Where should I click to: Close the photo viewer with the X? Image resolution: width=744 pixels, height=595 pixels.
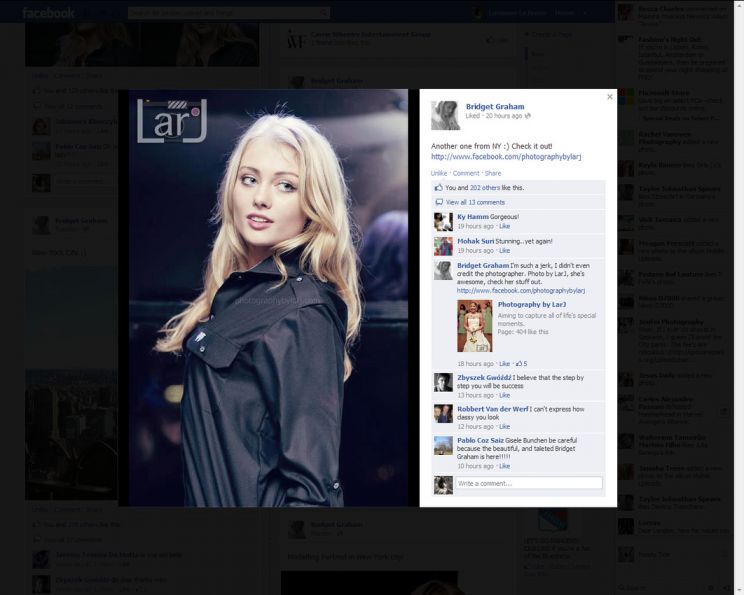(x=610, y=97)
